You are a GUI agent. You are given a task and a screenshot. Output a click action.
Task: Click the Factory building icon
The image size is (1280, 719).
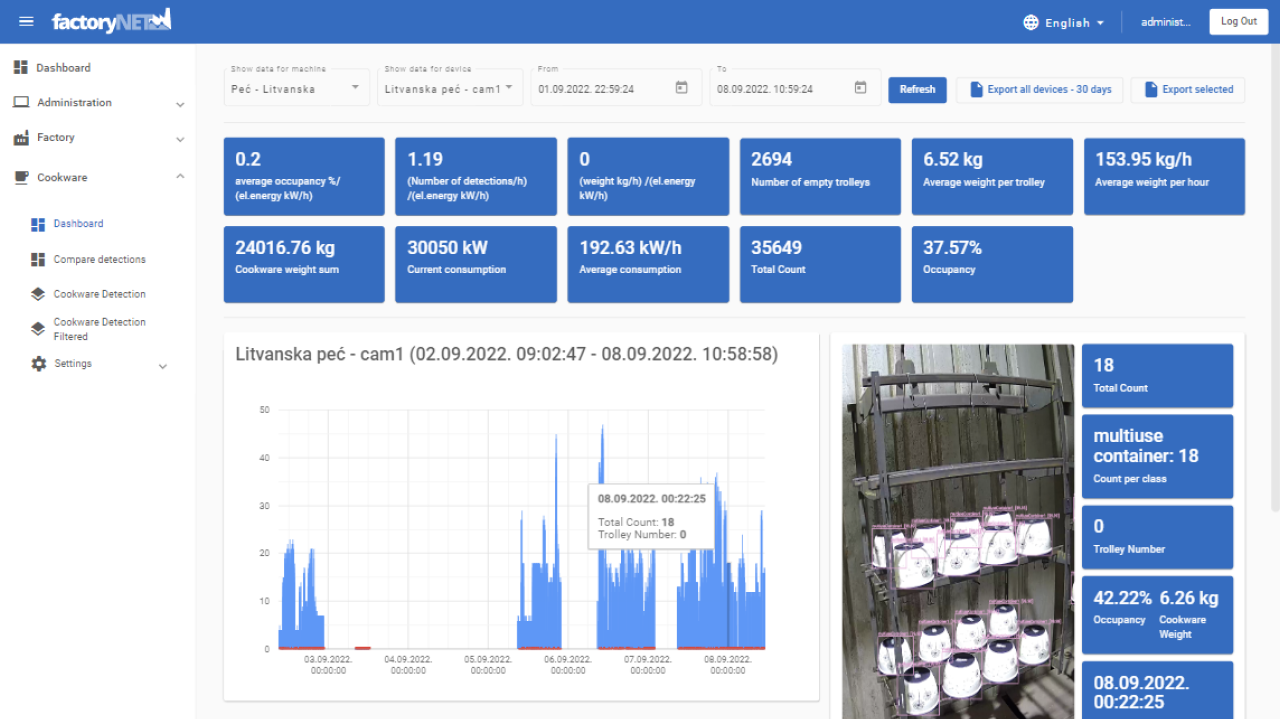[21, 138]
